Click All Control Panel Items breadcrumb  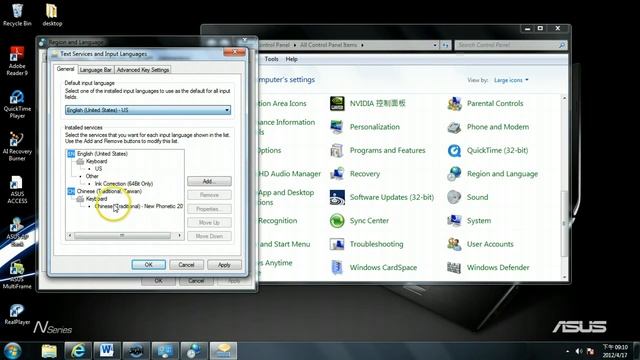(x=329, y=45)
